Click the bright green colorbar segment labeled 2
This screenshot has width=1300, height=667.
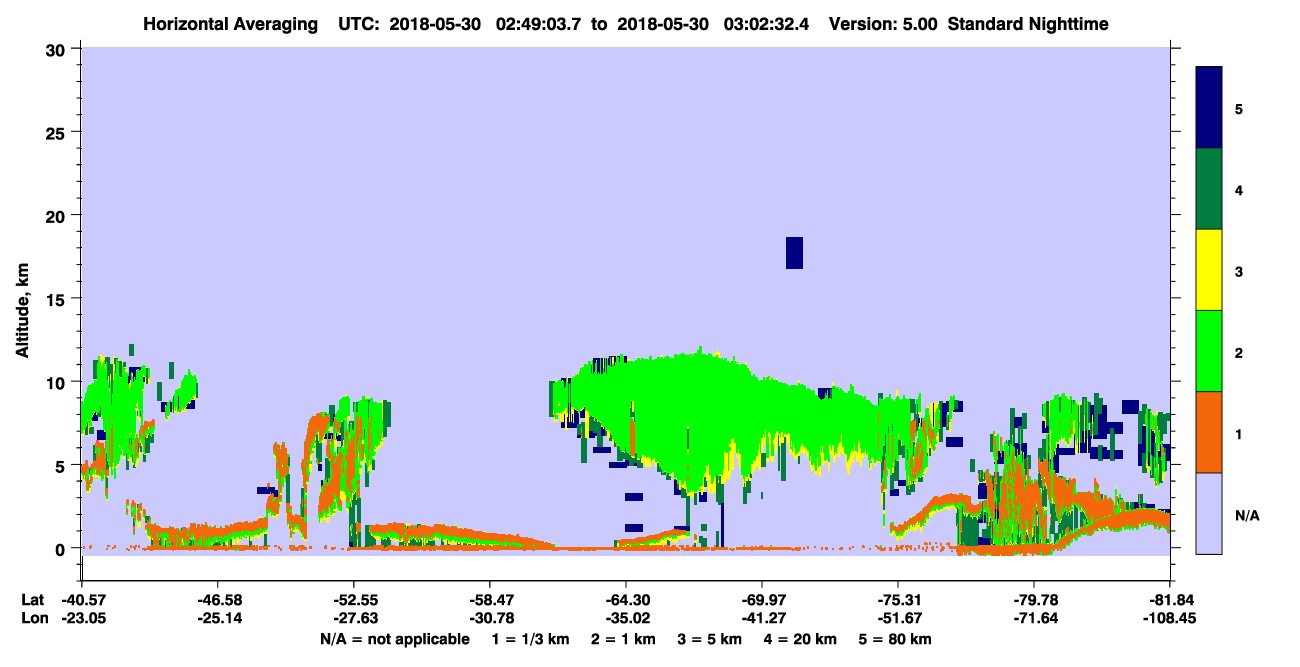pos(1209,351)
